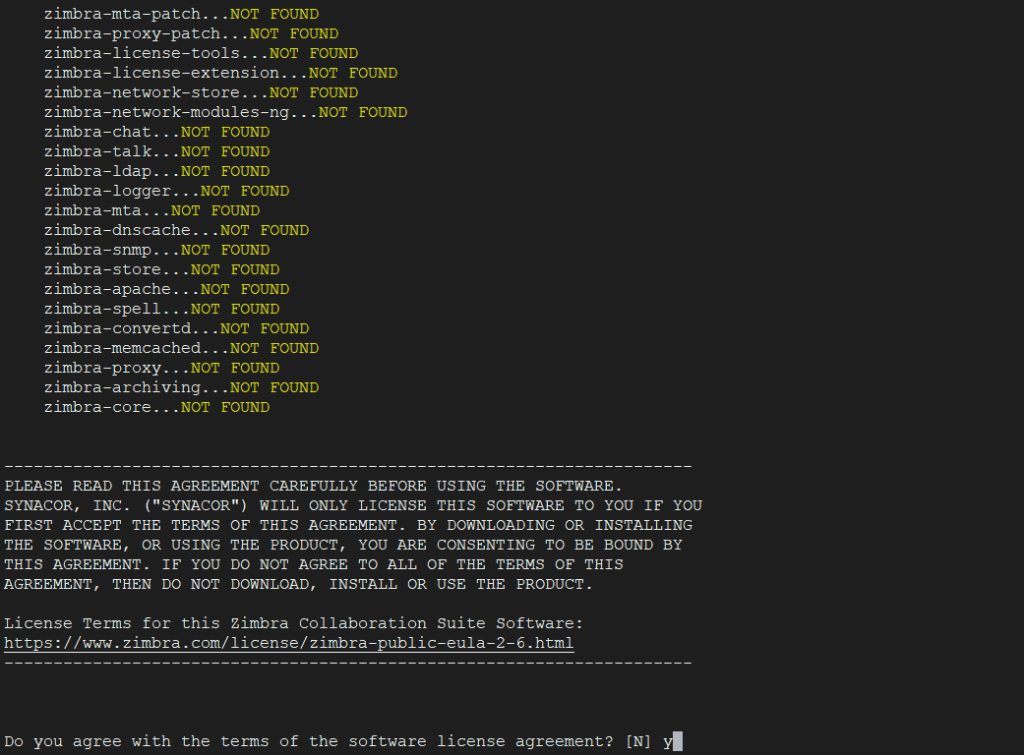Viewport: 1024px width, 755px height.
Task: Select the zimbra-talk...NOT FOUND line
Action: (x=157, y=152)
